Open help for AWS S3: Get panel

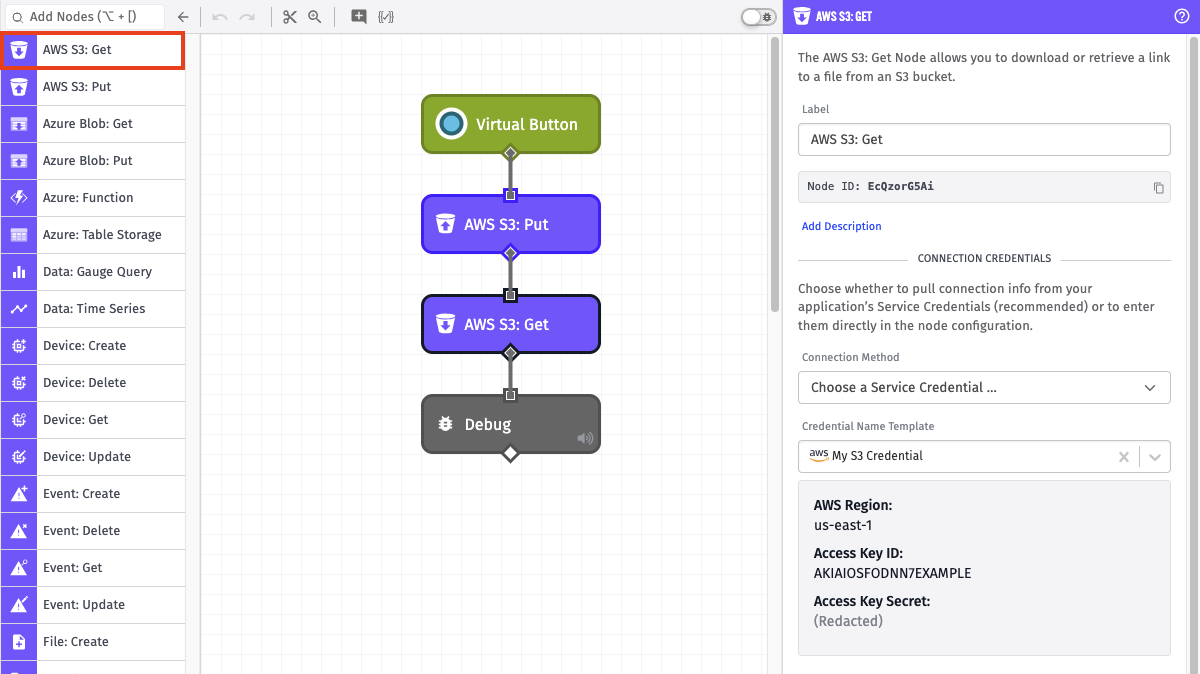pos(1181,16)
